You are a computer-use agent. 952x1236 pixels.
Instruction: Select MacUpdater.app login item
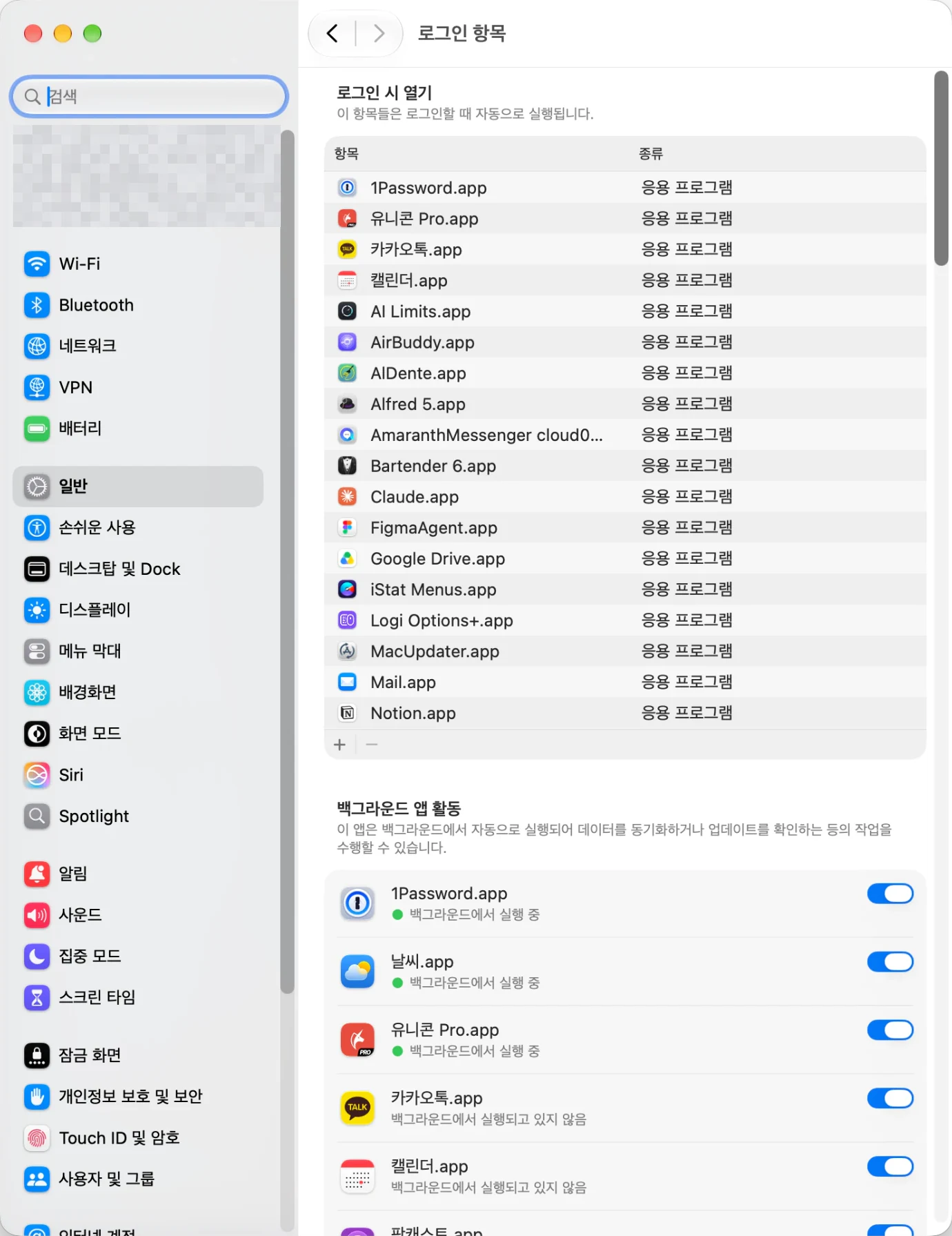625,651
